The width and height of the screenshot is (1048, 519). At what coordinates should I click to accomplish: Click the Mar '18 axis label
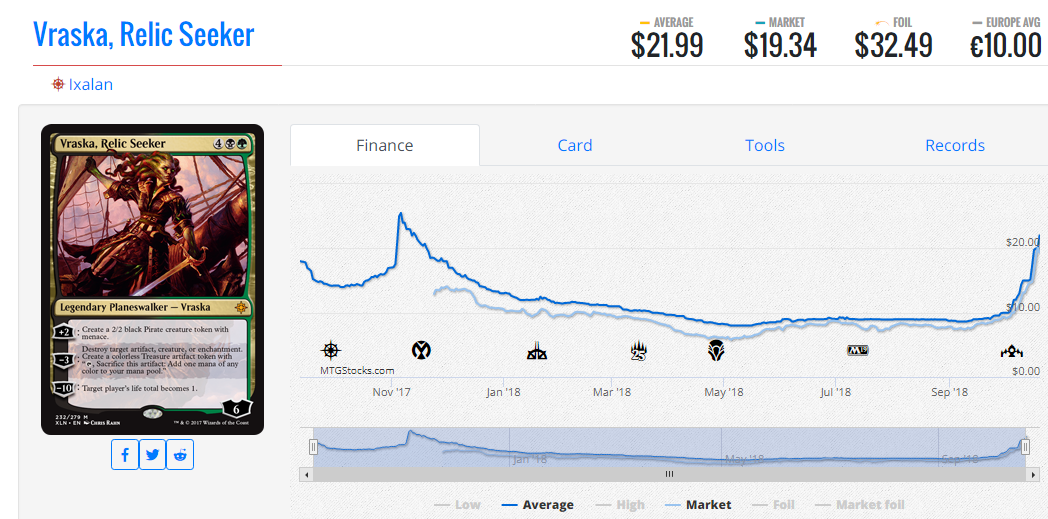point(612,392)
